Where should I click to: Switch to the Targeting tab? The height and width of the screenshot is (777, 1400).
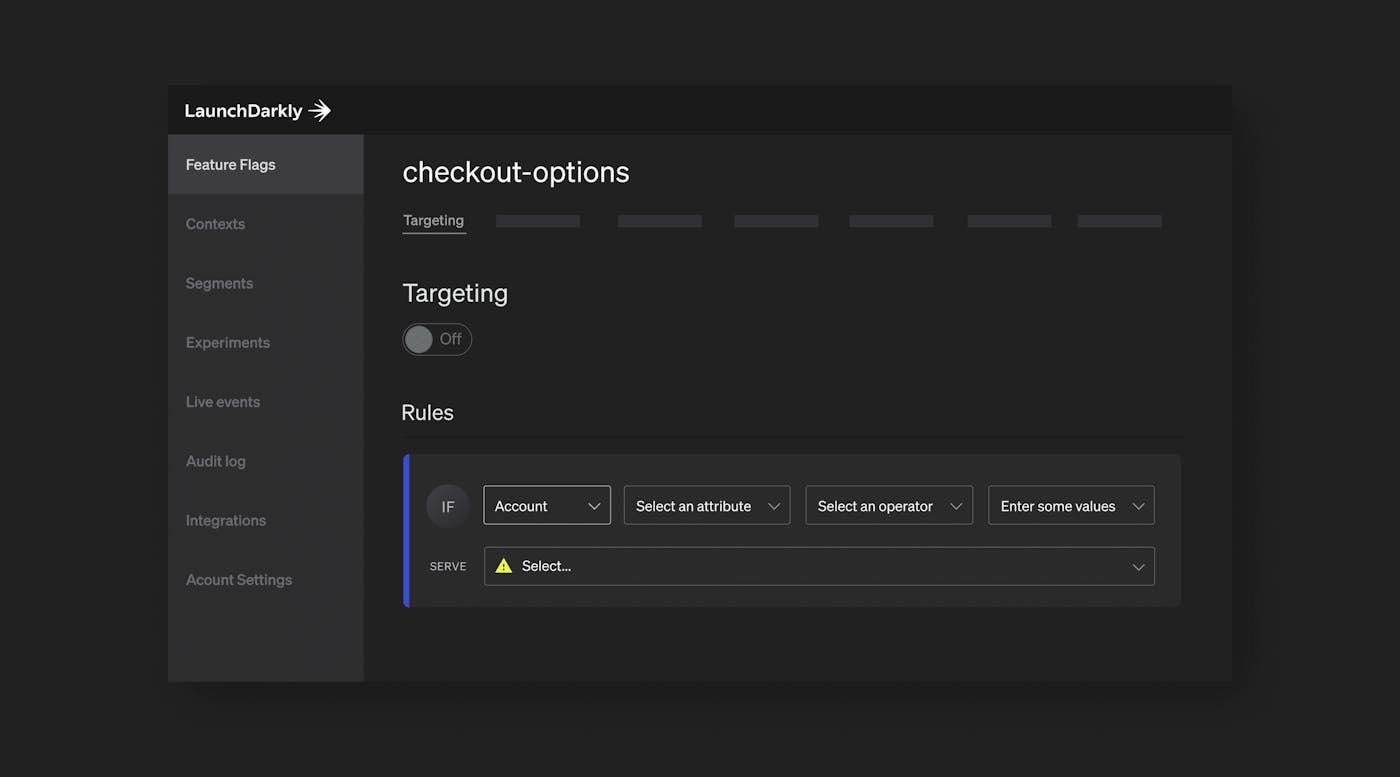[433, 220]
